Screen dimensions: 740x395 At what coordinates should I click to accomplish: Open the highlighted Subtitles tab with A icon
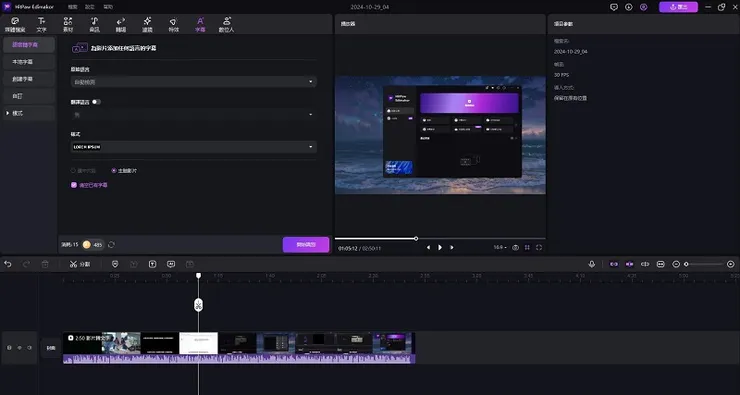tap(200, 24)
